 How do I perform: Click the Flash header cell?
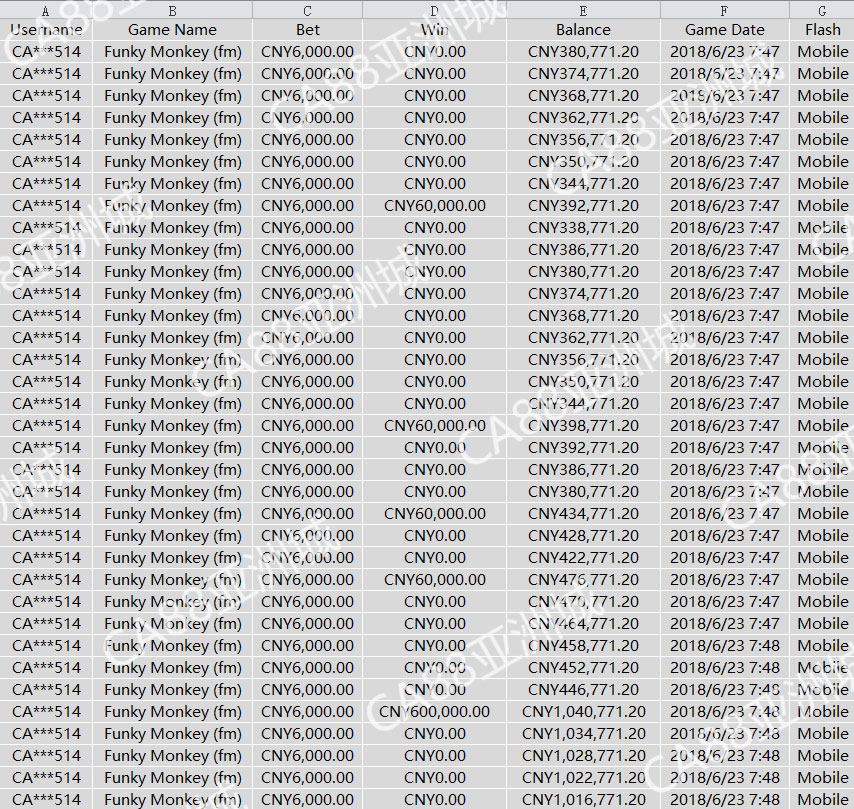822,29
